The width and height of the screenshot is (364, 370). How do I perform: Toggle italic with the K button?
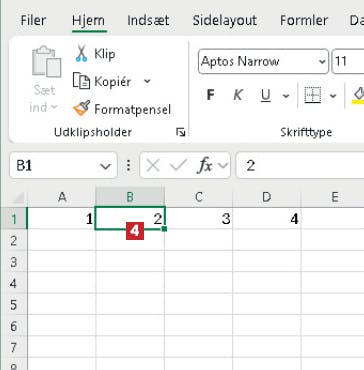point(238,95)
